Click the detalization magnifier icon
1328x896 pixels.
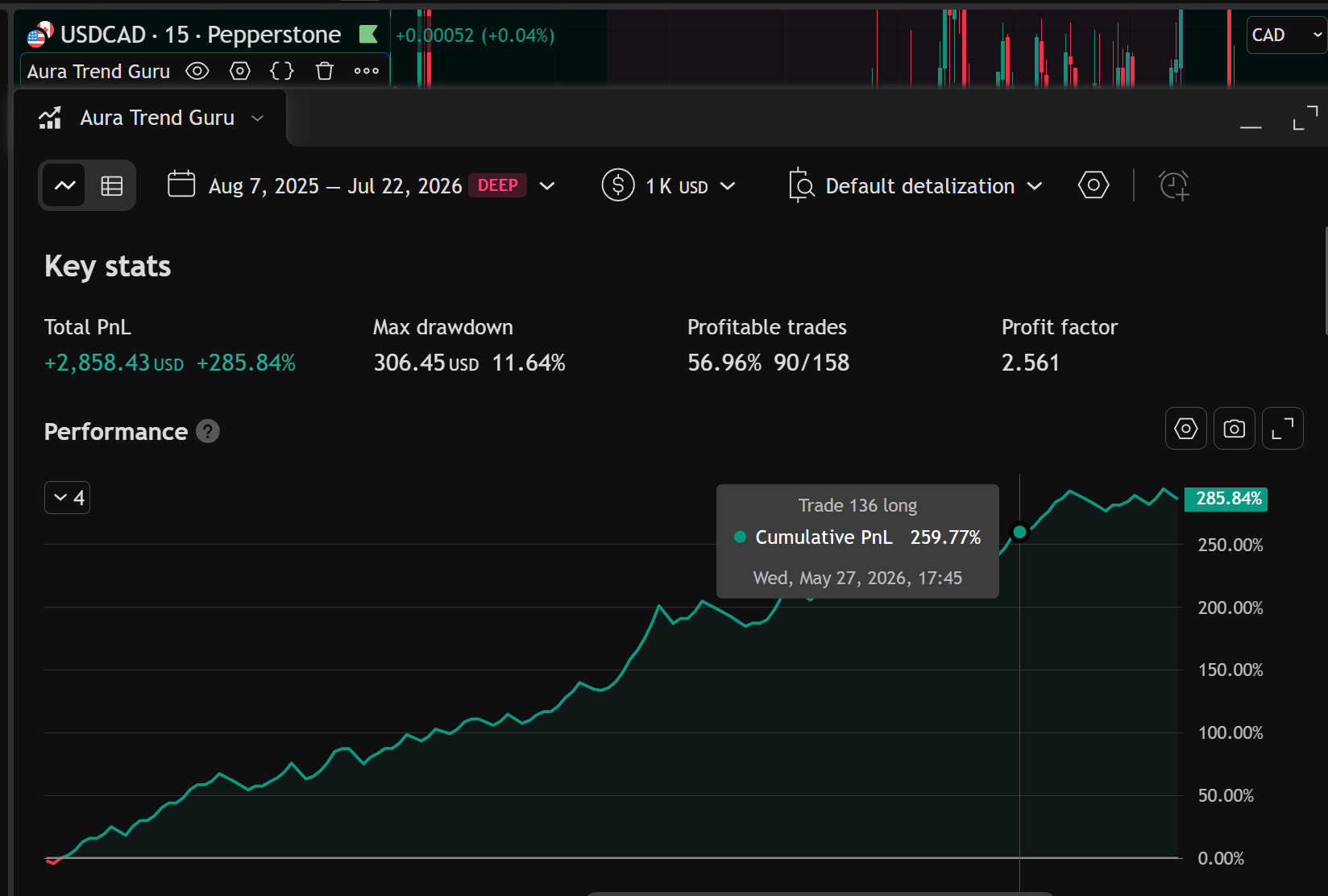click(801, 185)
